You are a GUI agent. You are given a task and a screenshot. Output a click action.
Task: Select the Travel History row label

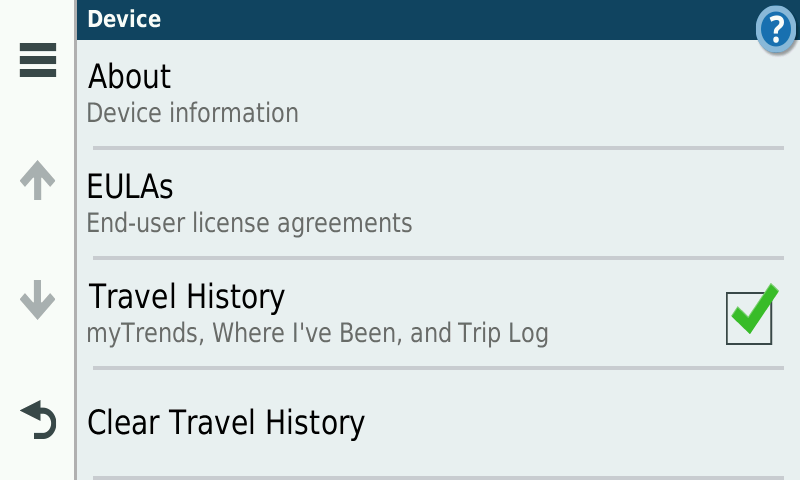[x=187, y=297]
